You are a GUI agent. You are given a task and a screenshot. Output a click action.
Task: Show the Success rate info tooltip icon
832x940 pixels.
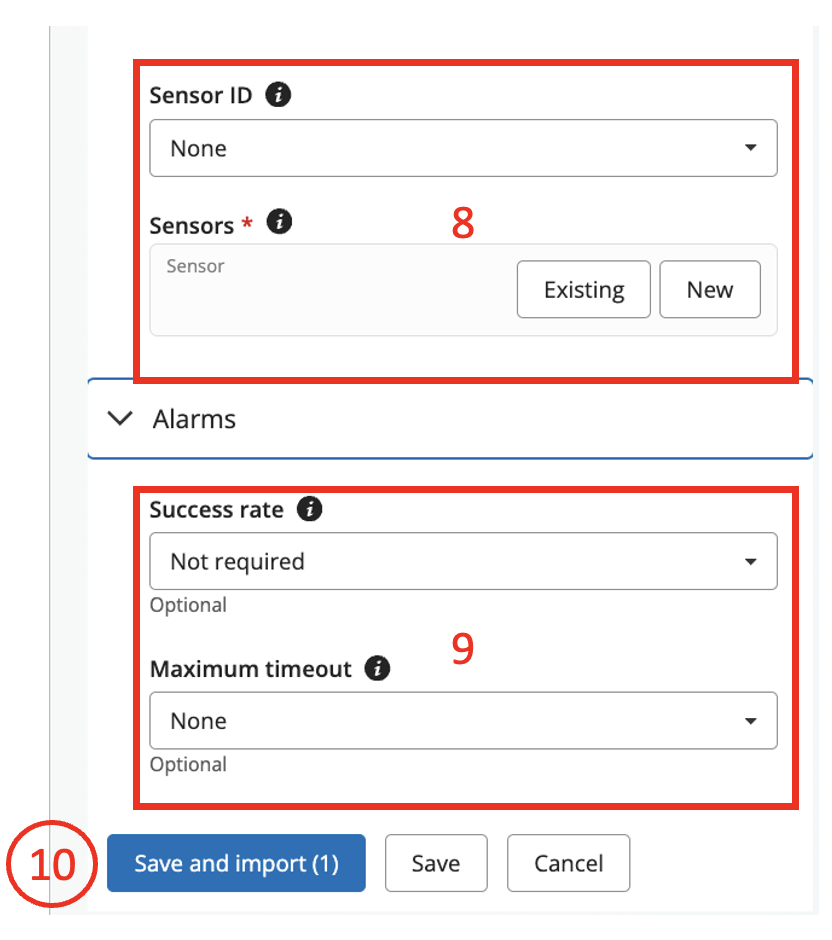tap(310, 510)
